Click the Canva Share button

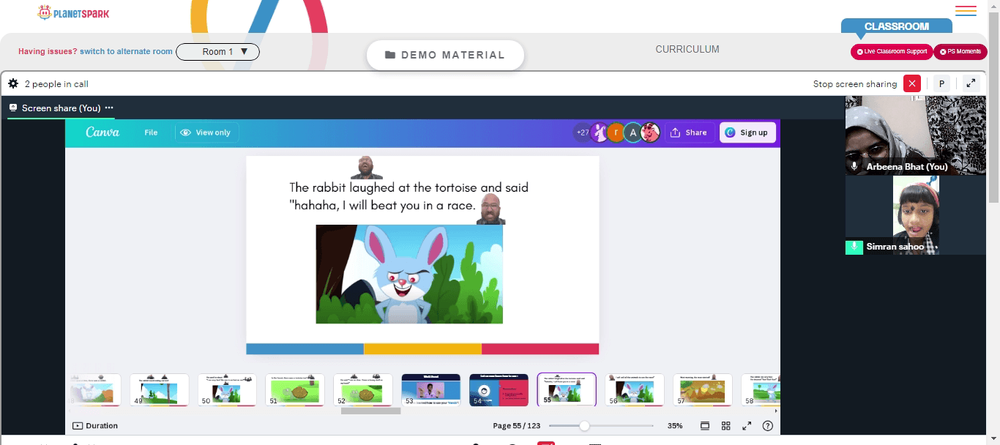point(689,133)
